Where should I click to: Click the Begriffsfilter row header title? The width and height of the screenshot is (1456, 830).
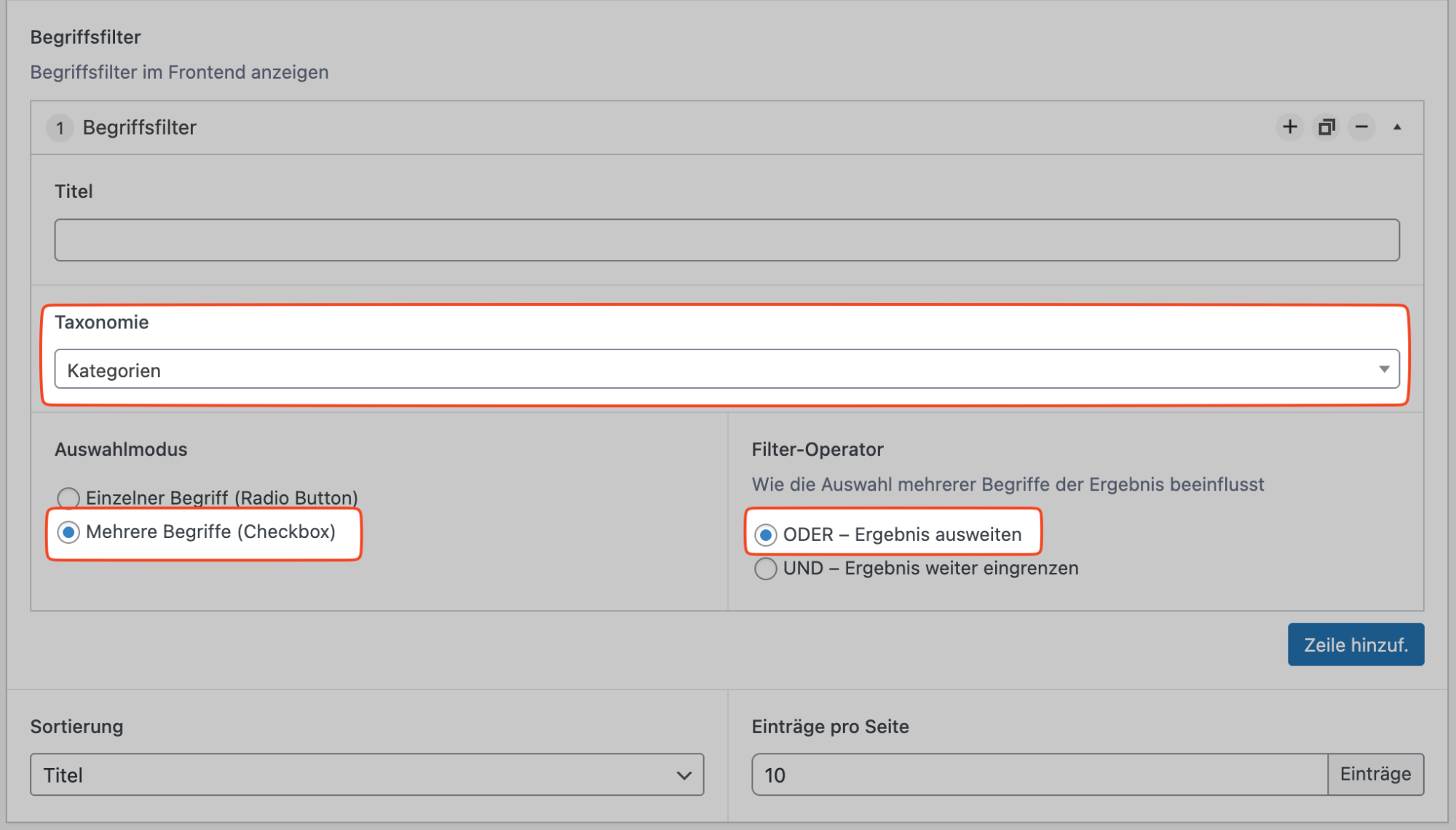[x=139, y=127]
